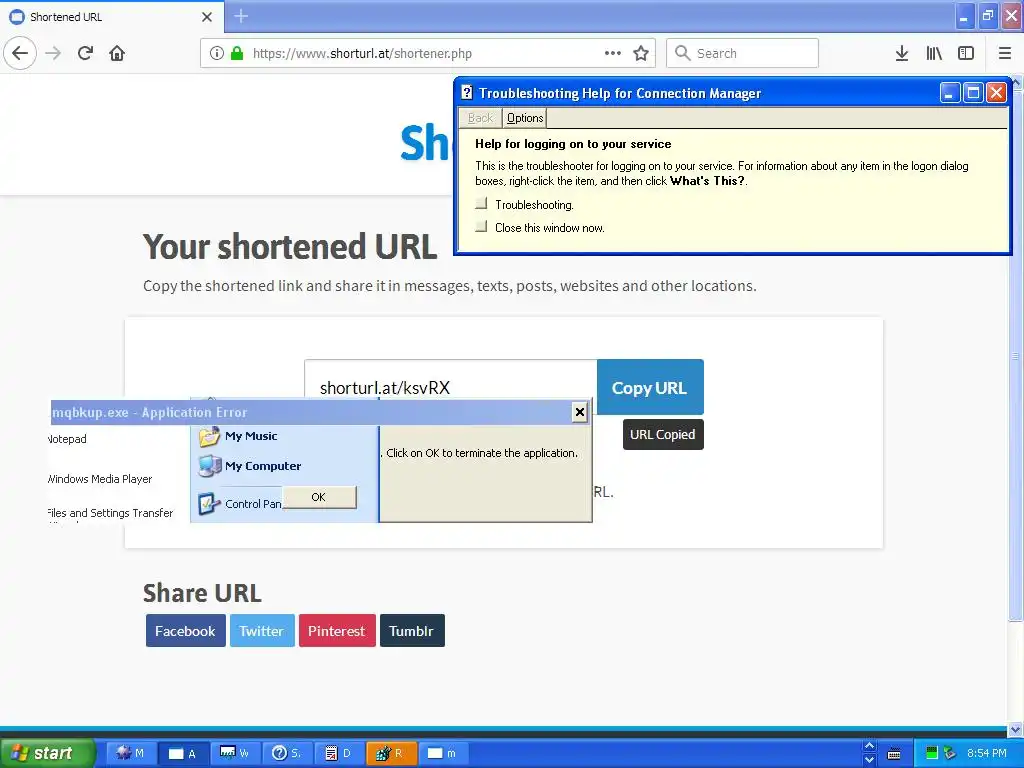Image resolution: width=1024 pixels, height=768 pixels.
Task: Switch to taskbar item labeled W
Action: (x=234, y=753)
